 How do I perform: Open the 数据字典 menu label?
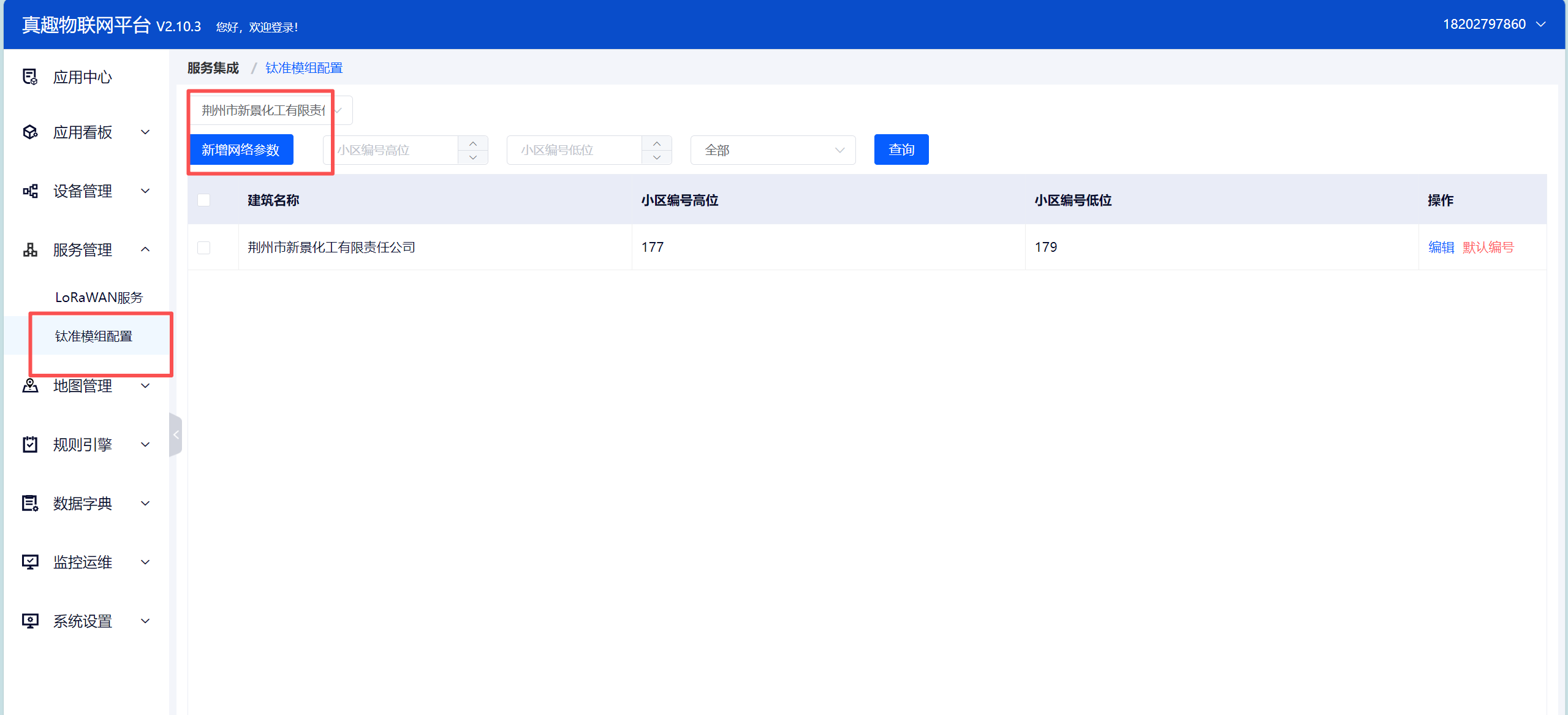83,503
